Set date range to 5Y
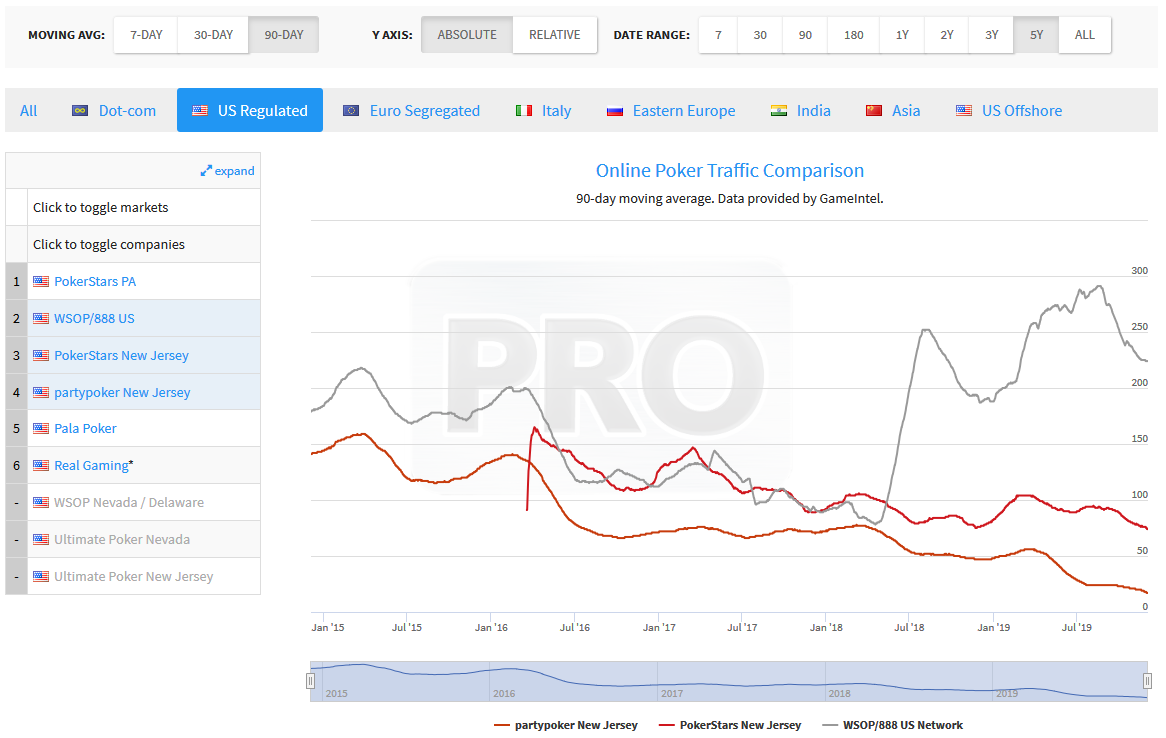1166x738 pixels. click(1037, 35)
